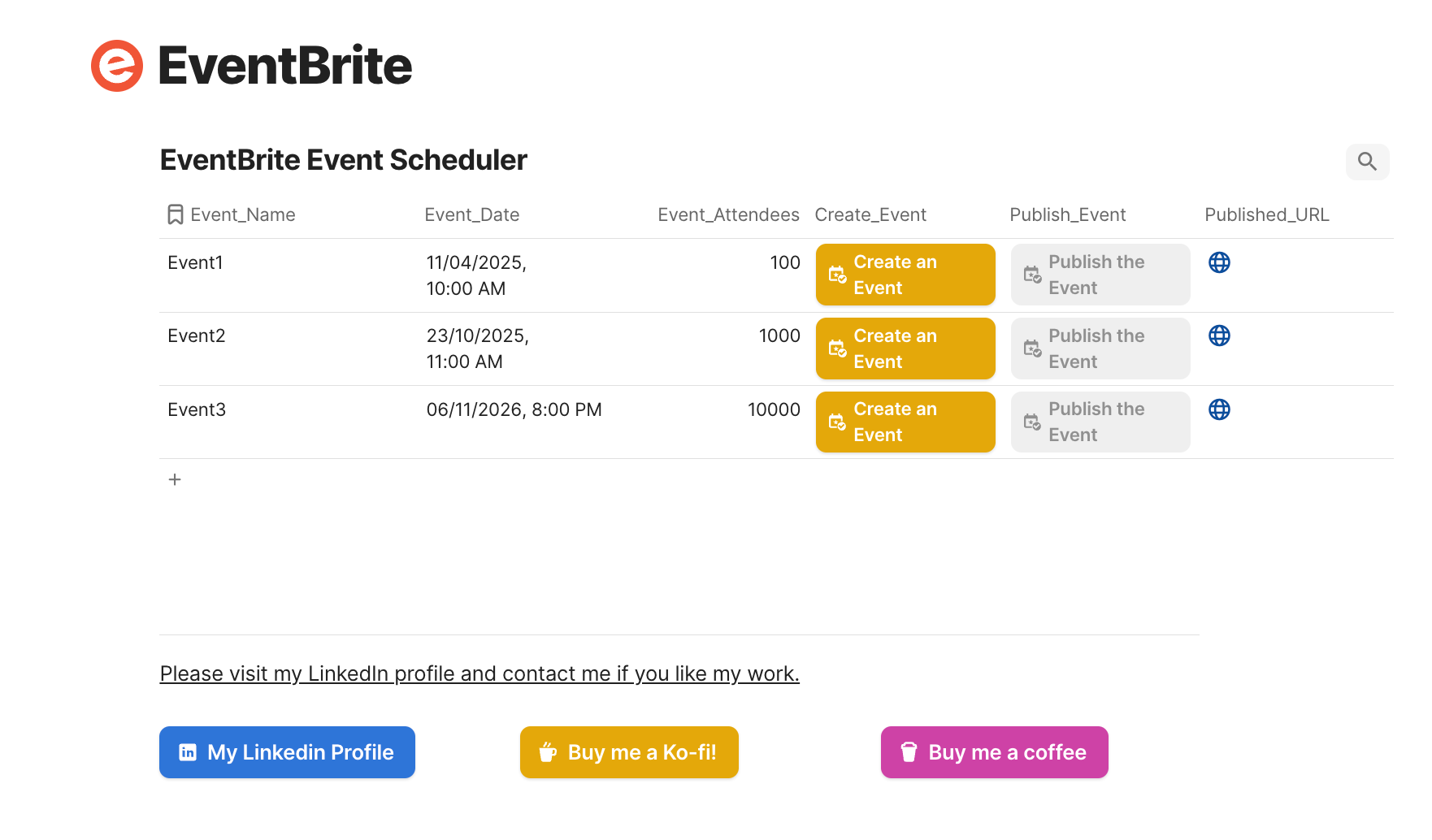Open Event2's published URL globe icon

click(x=1219, y=336)
